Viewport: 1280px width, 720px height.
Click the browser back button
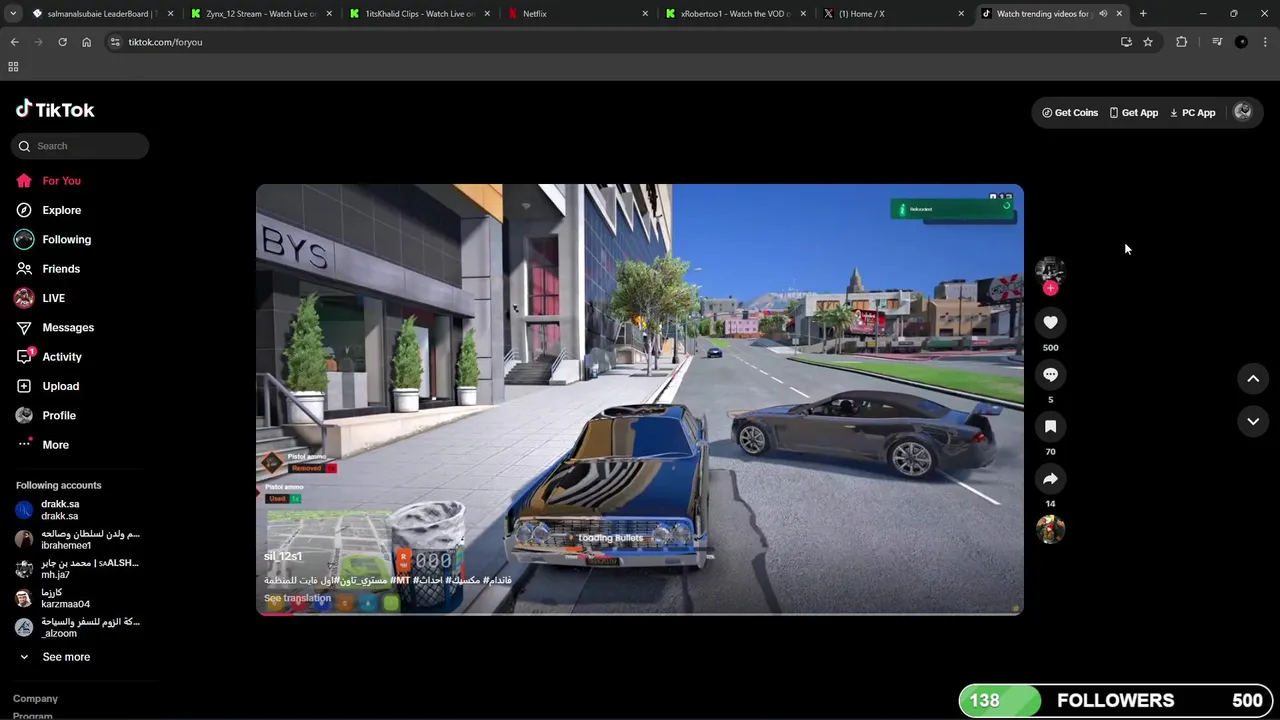click(14, 42)
